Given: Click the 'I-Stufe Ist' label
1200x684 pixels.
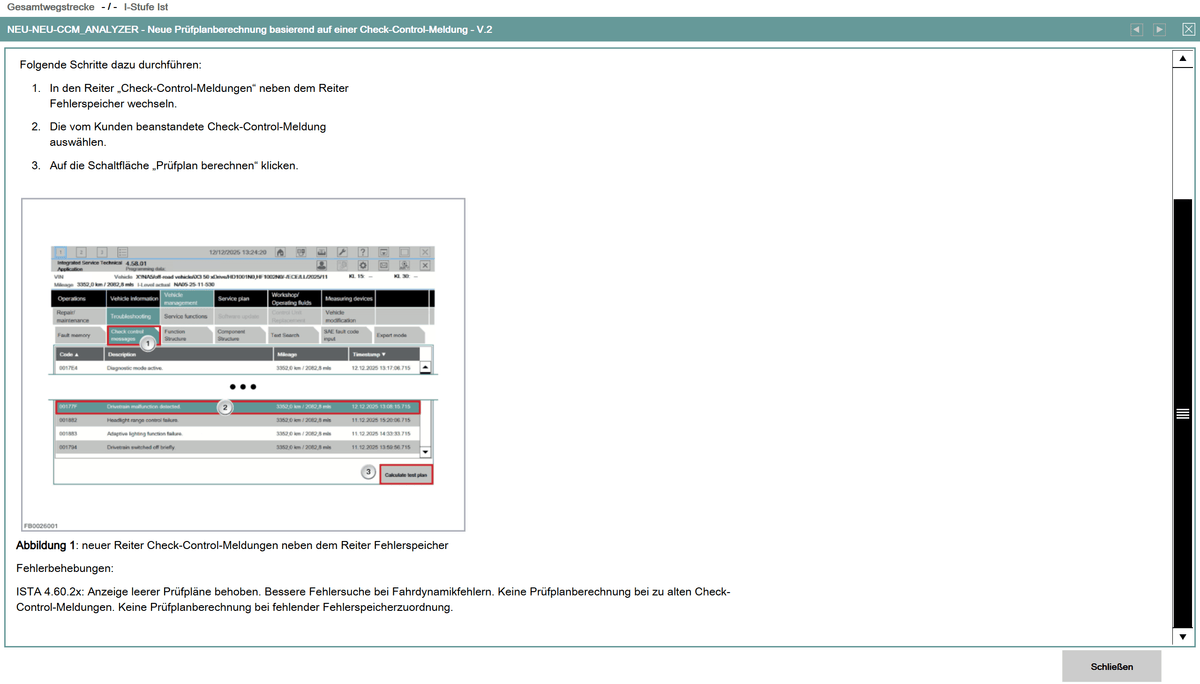Looking at the screenshot, I should point(146,7).
